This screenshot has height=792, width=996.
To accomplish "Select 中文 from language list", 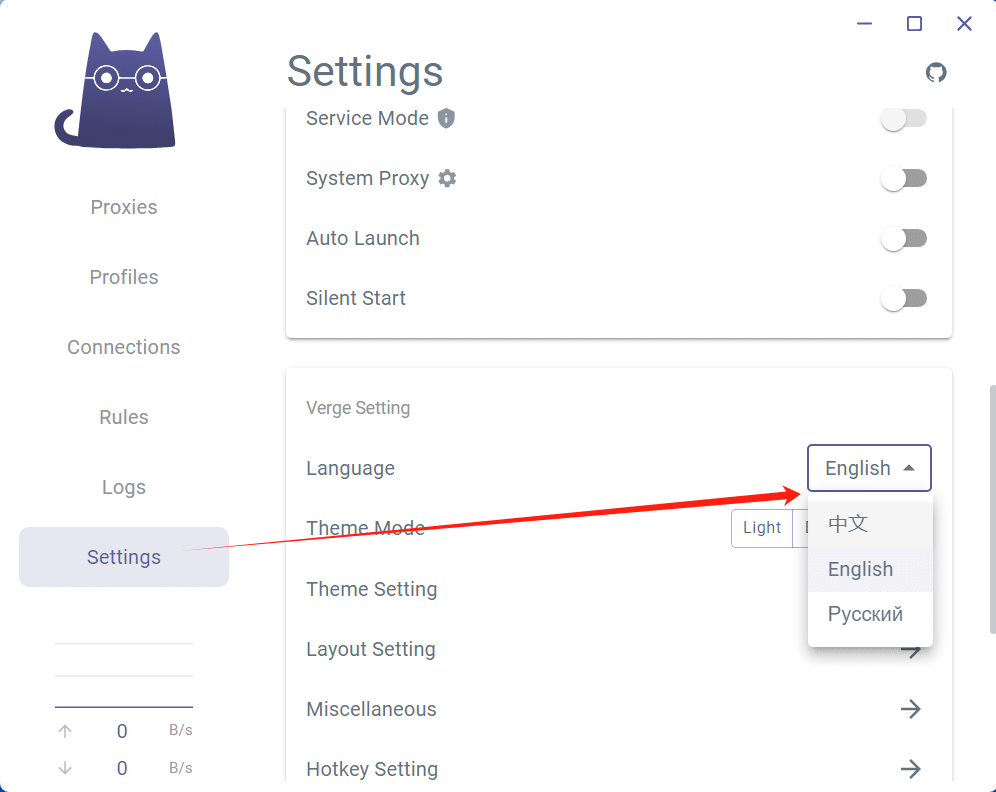I will tap(849, 523).
